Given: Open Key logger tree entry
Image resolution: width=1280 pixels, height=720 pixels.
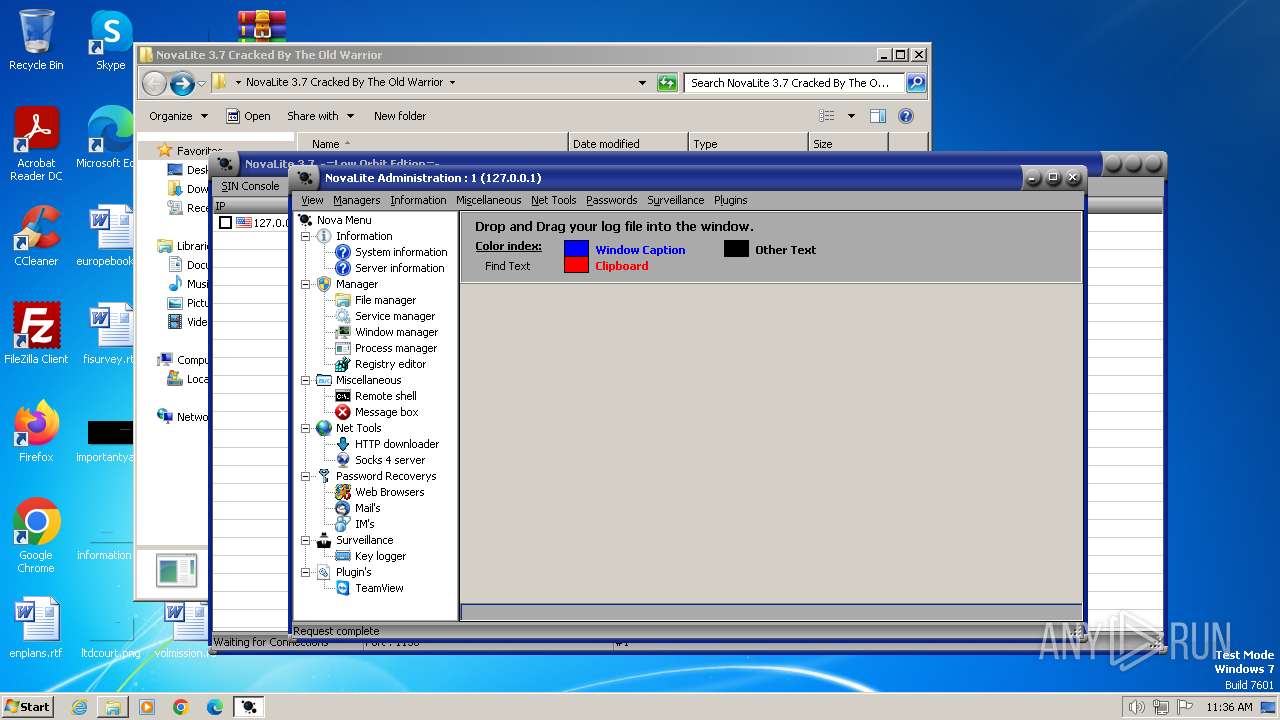Looking at the screenshot, I should pos(380,556).
